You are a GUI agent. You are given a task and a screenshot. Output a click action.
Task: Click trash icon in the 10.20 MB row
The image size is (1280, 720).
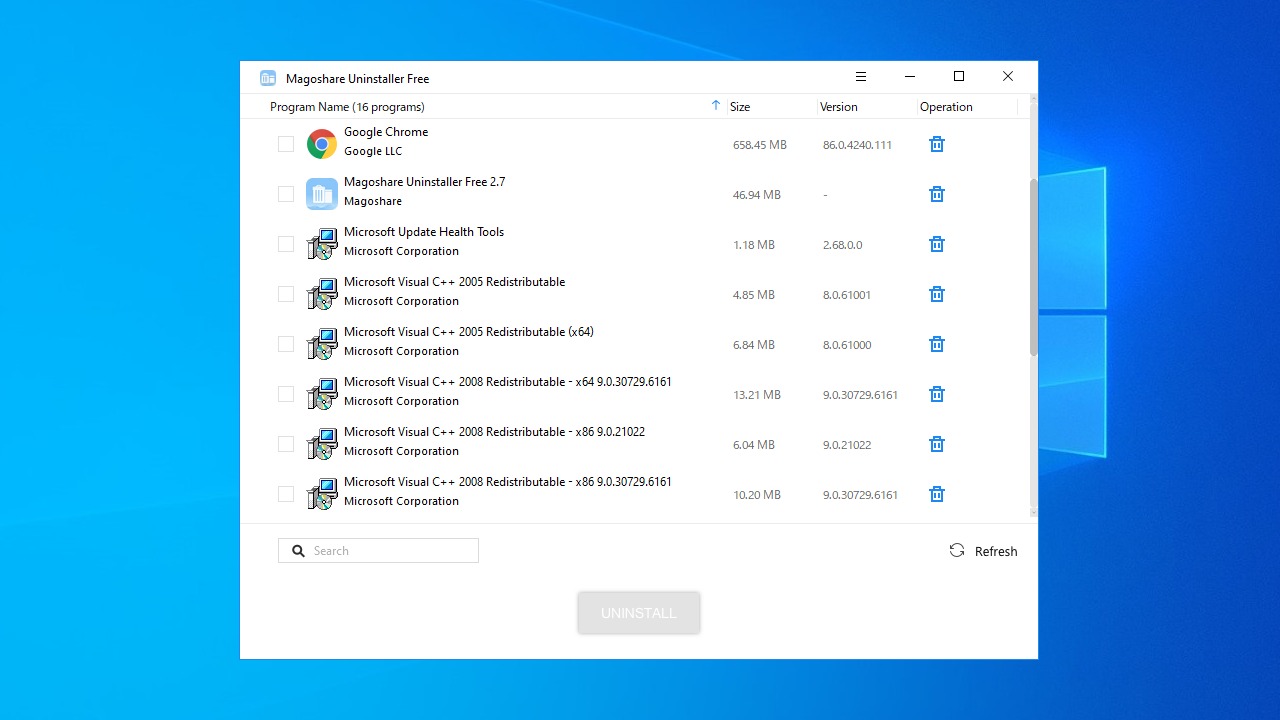tap(937, 495)
